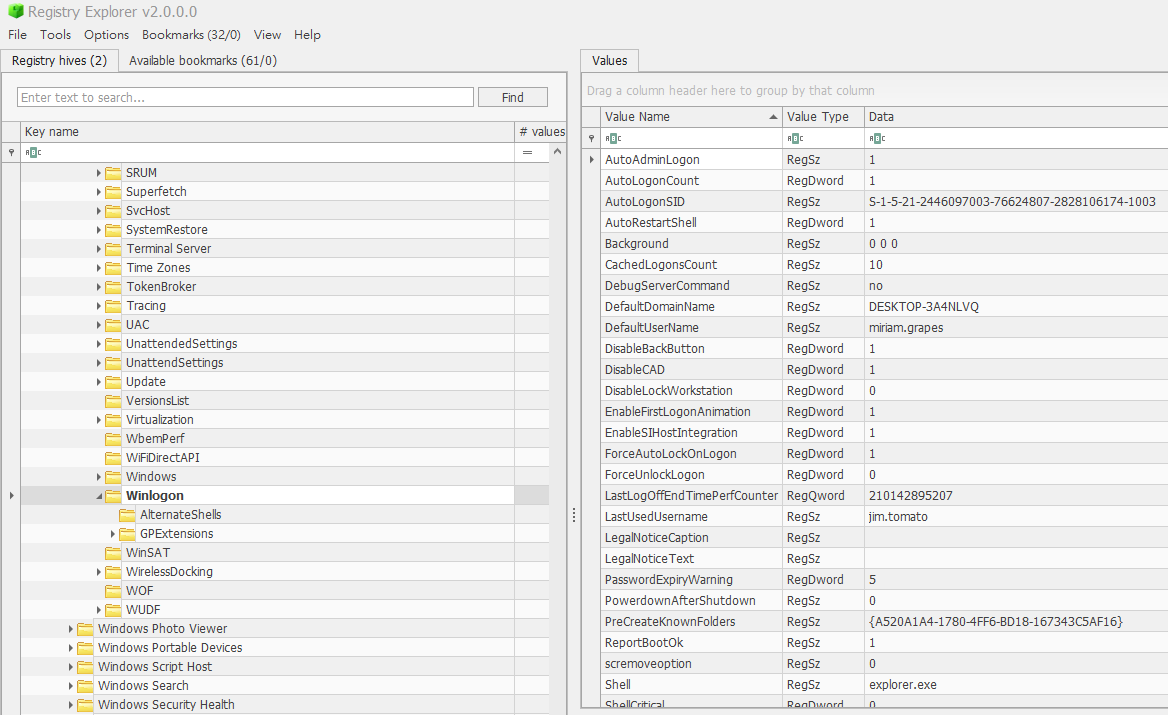Open the Bookmarks (32/0) menu
1168x715 pixels.
(191, 35)
